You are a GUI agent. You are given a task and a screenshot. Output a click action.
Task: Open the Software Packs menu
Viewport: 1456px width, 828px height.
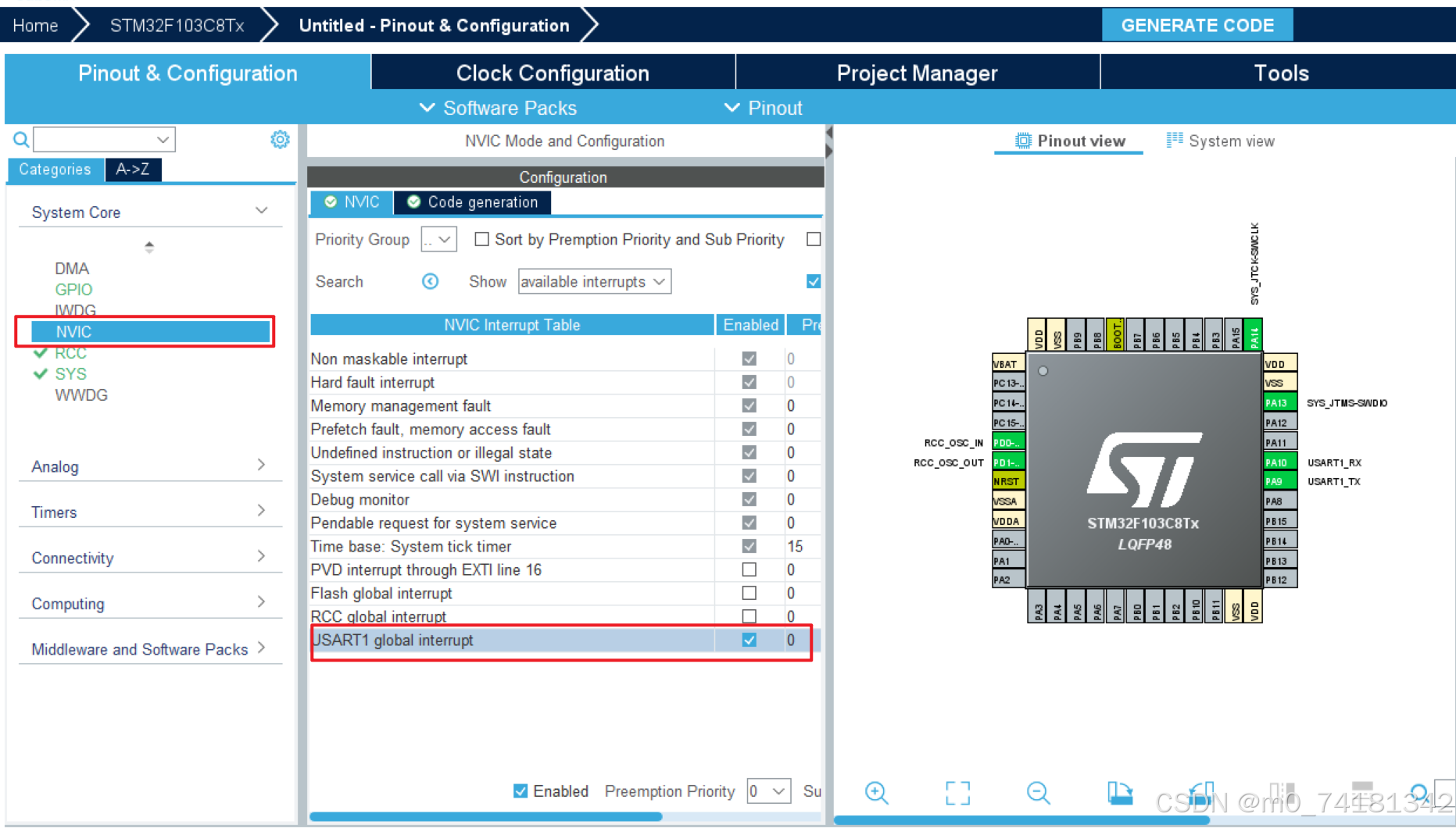498,108
